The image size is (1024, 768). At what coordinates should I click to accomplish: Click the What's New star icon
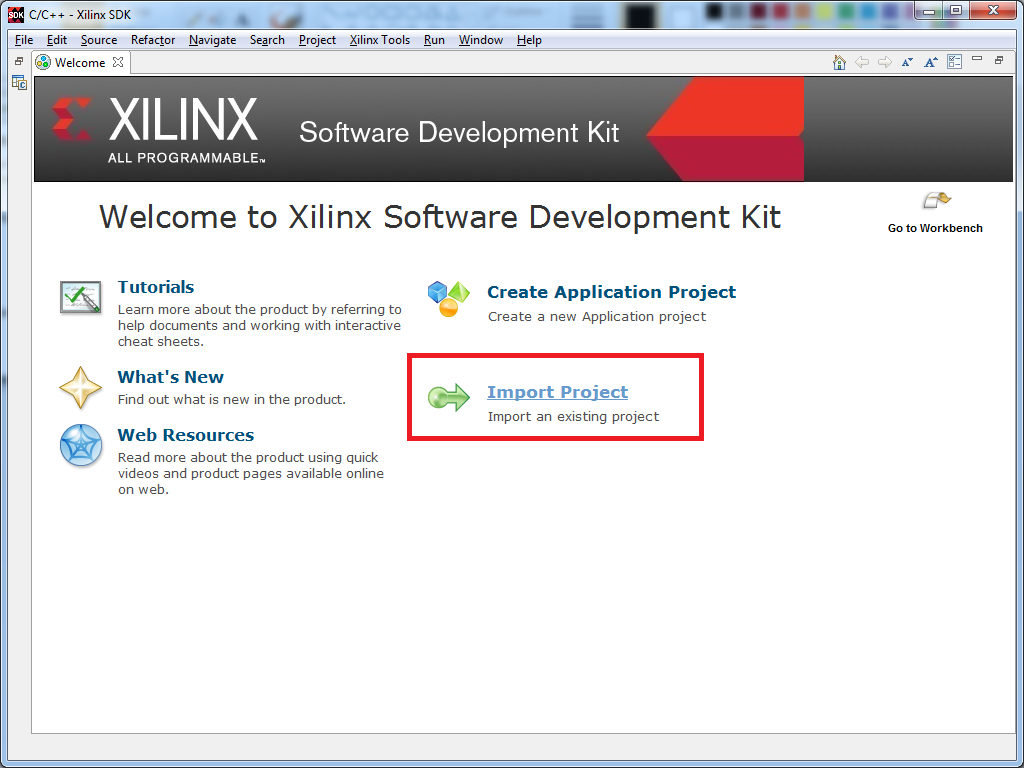[80, 387]
